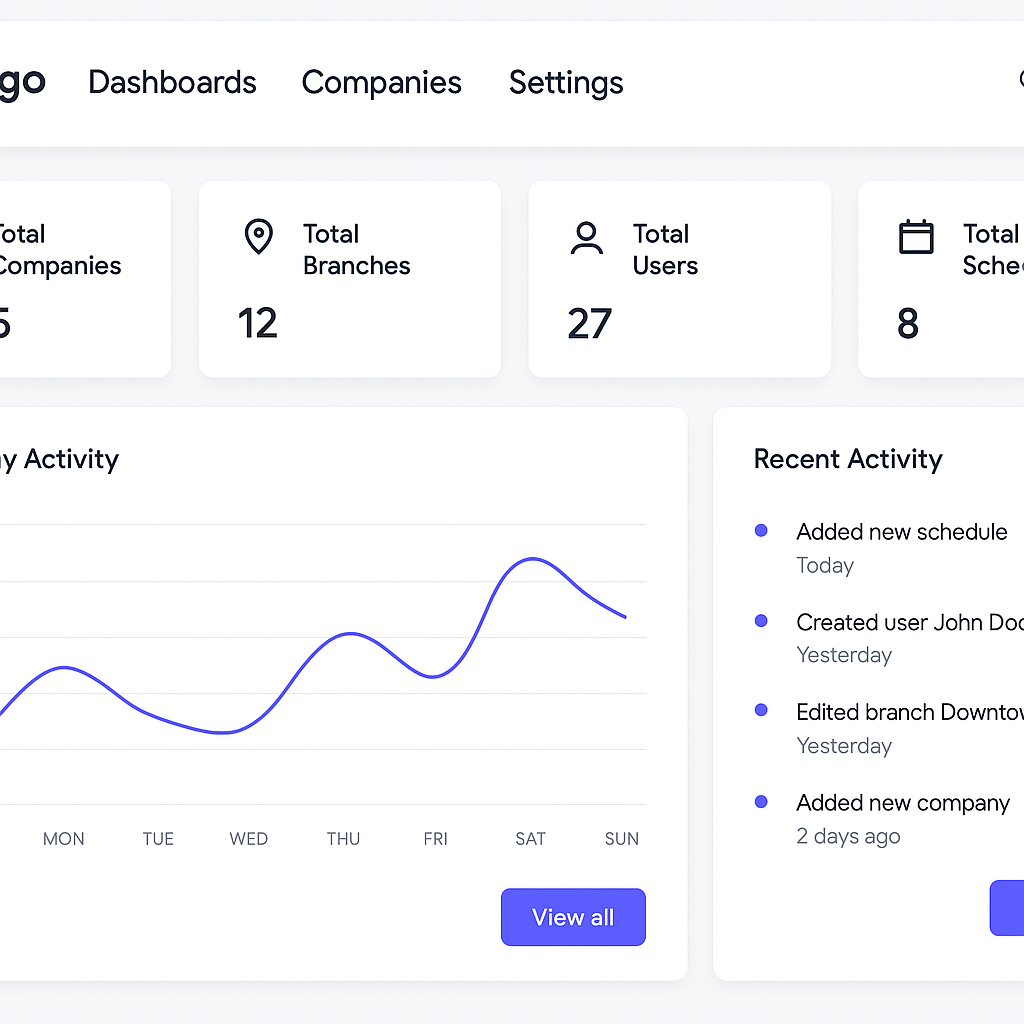Click the View all button below the chart

click(x=573, y=917)
